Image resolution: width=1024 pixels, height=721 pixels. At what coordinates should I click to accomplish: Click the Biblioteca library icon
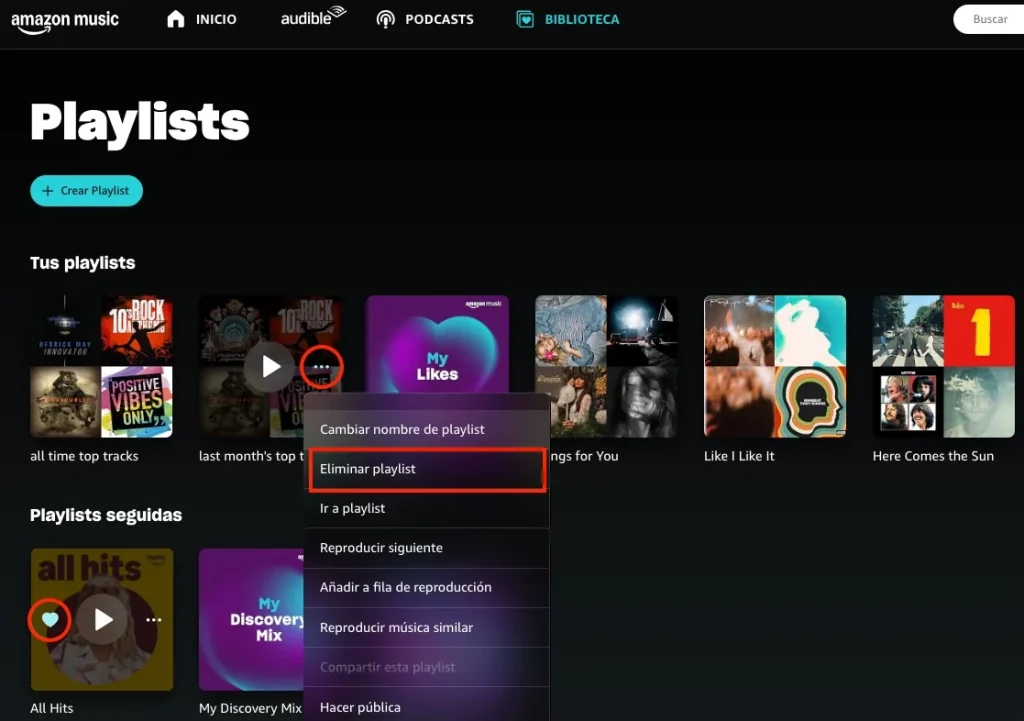click(525, 19)
